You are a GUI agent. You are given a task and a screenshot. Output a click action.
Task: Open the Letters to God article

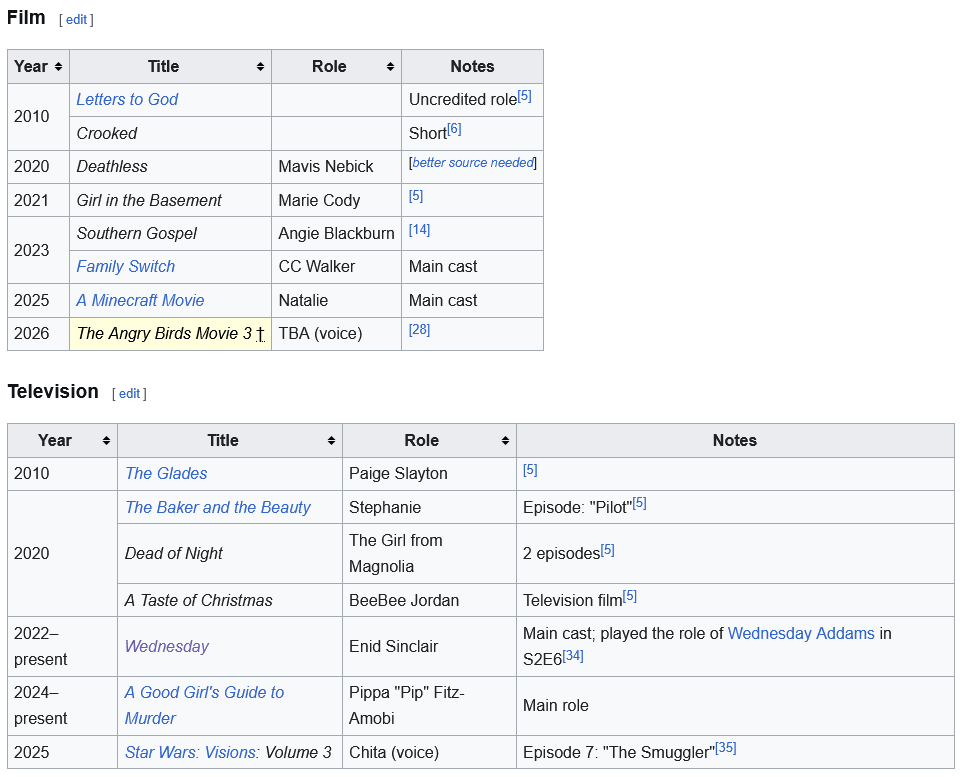pos(127,100)
